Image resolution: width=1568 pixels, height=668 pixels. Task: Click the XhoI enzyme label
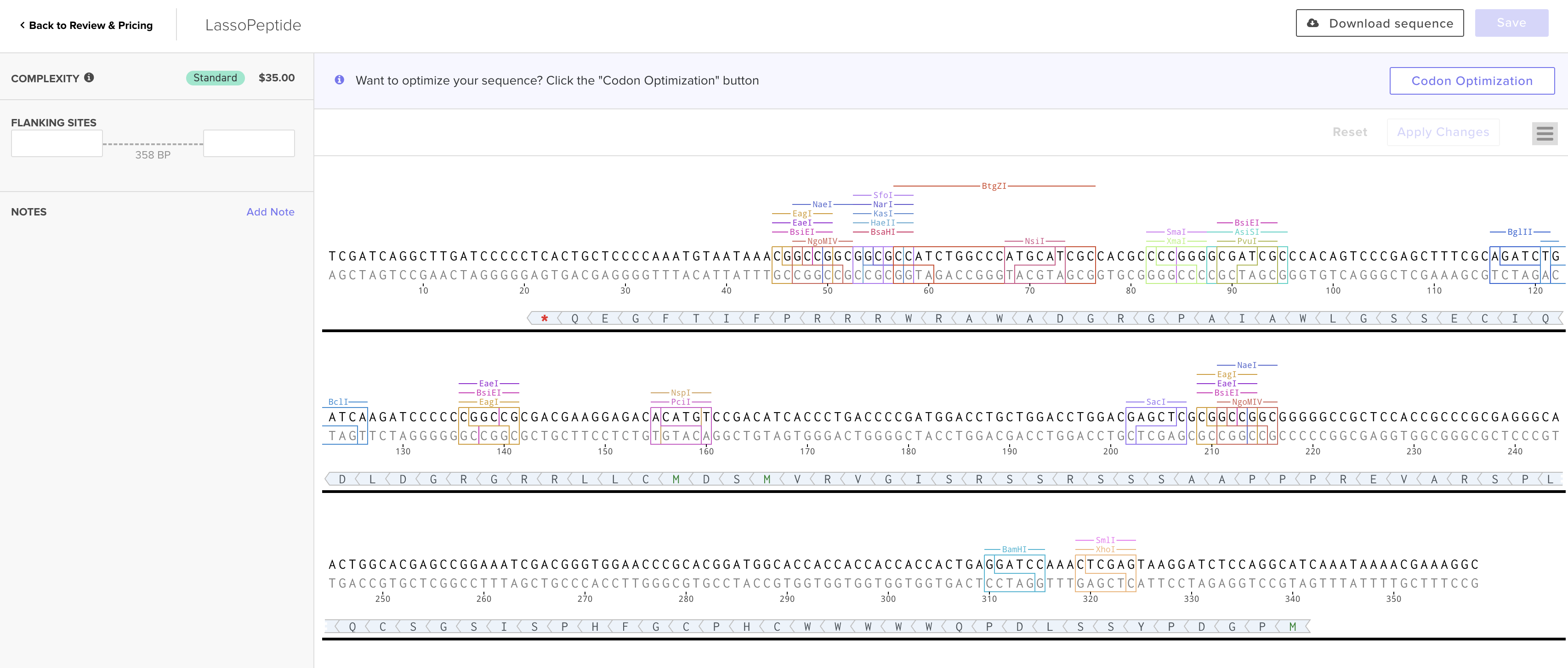[x=1105, y=549]
